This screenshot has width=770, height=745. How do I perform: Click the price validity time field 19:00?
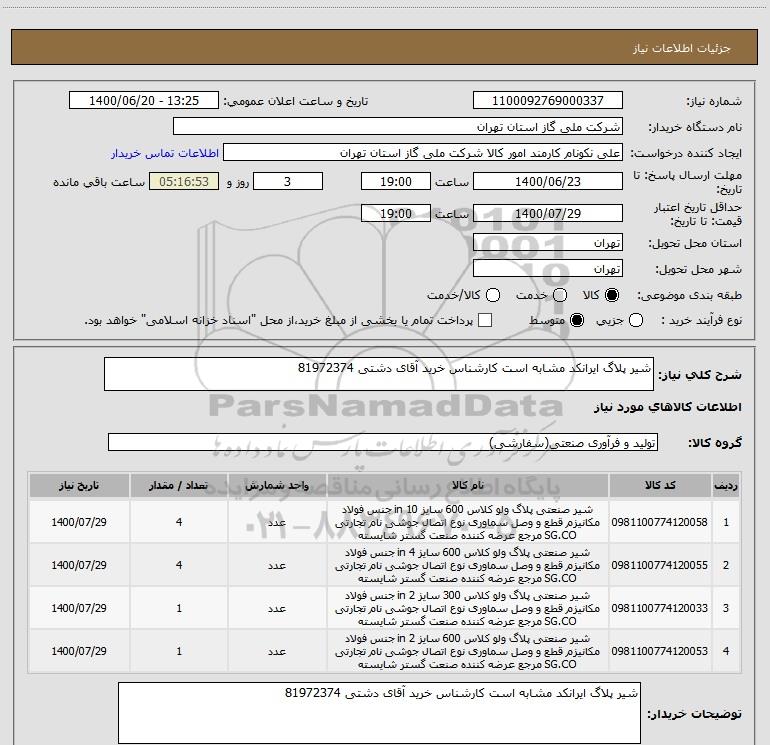tap(396, 213)
